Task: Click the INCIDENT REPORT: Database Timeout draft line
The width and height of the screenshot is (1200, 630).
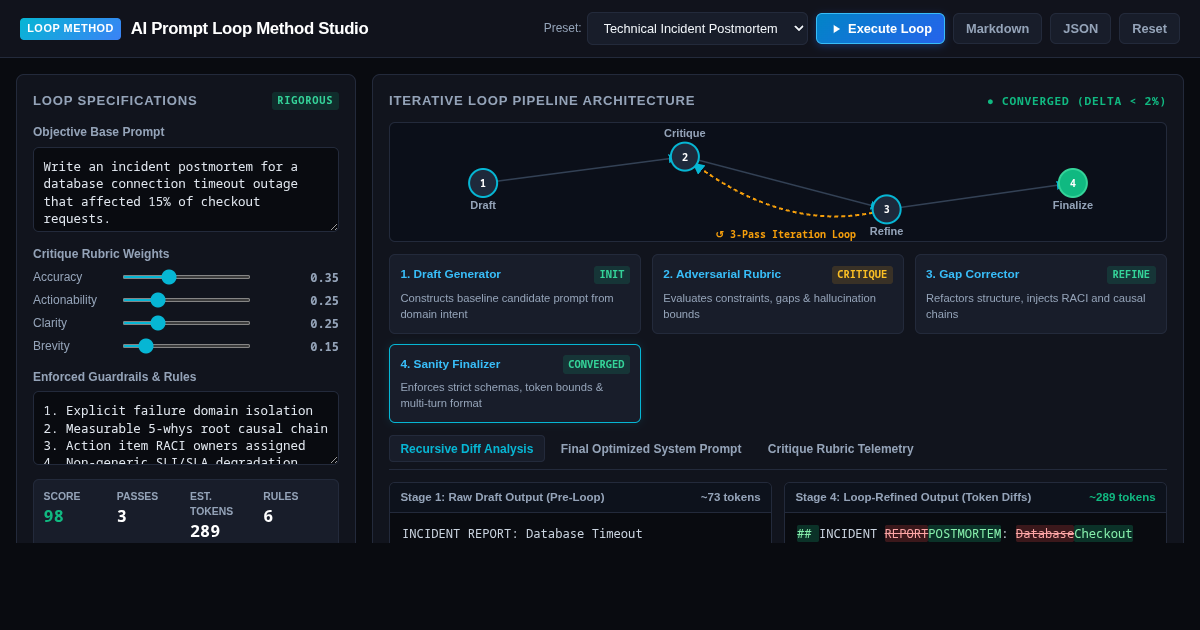Action: 522,534
